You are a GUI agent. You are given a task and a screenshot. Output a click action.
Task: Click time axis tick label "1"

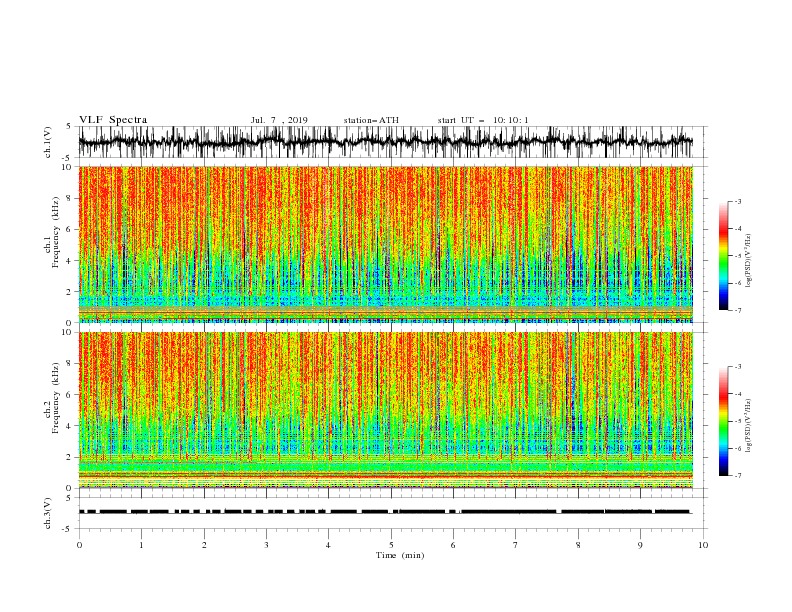(x=141, y=545)
